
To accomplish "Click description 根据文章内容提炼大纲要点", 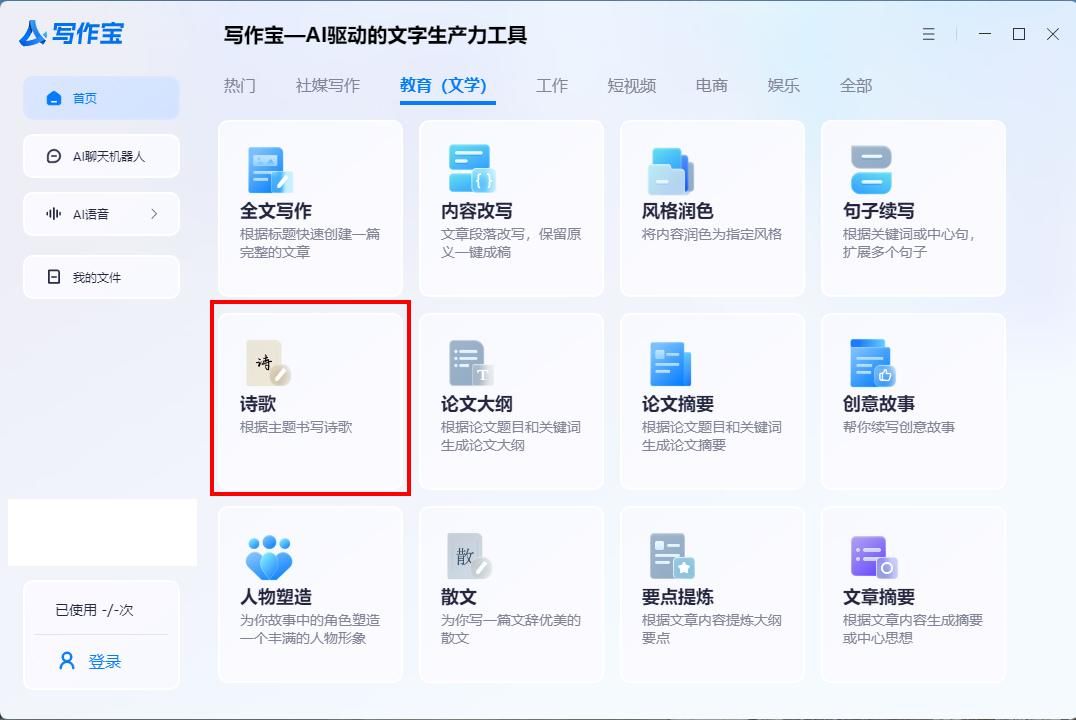I will 712,629.
